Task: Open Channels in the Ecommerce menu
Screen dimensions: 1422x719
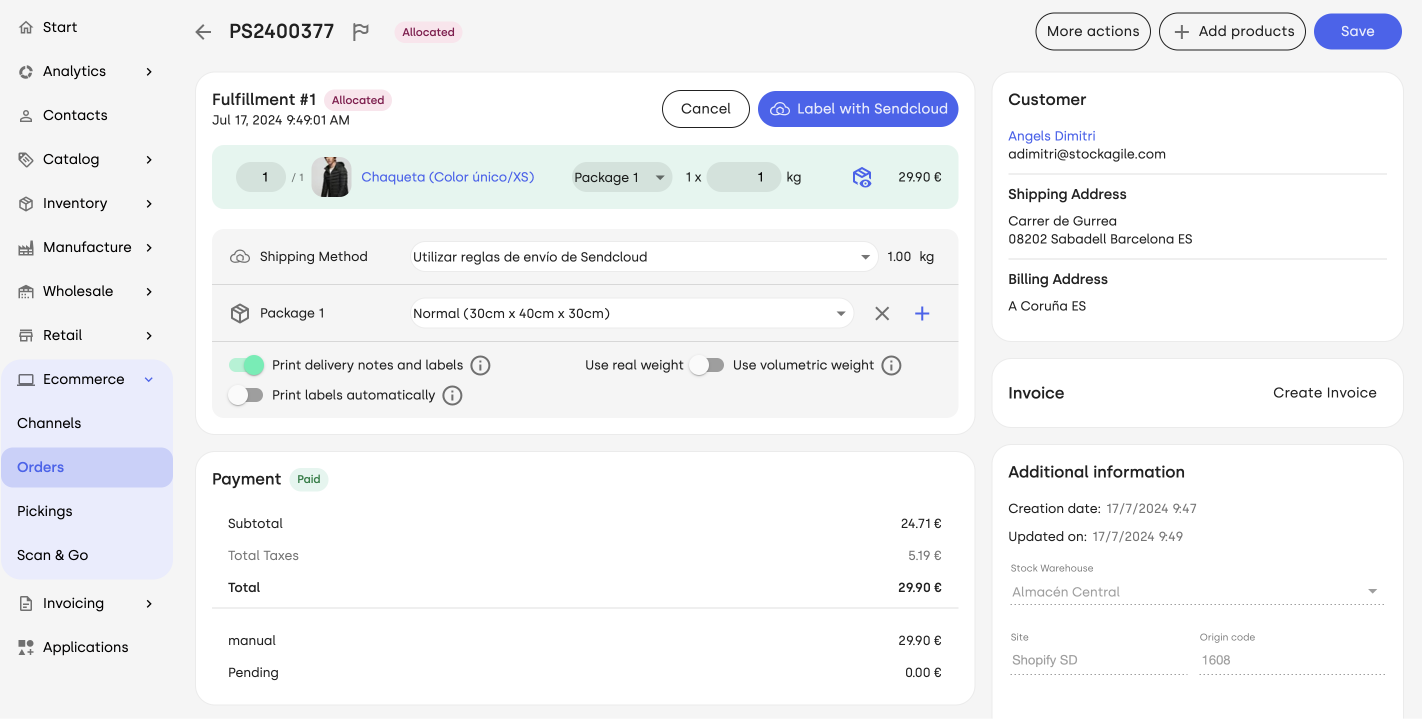Action: pos(87,423)
